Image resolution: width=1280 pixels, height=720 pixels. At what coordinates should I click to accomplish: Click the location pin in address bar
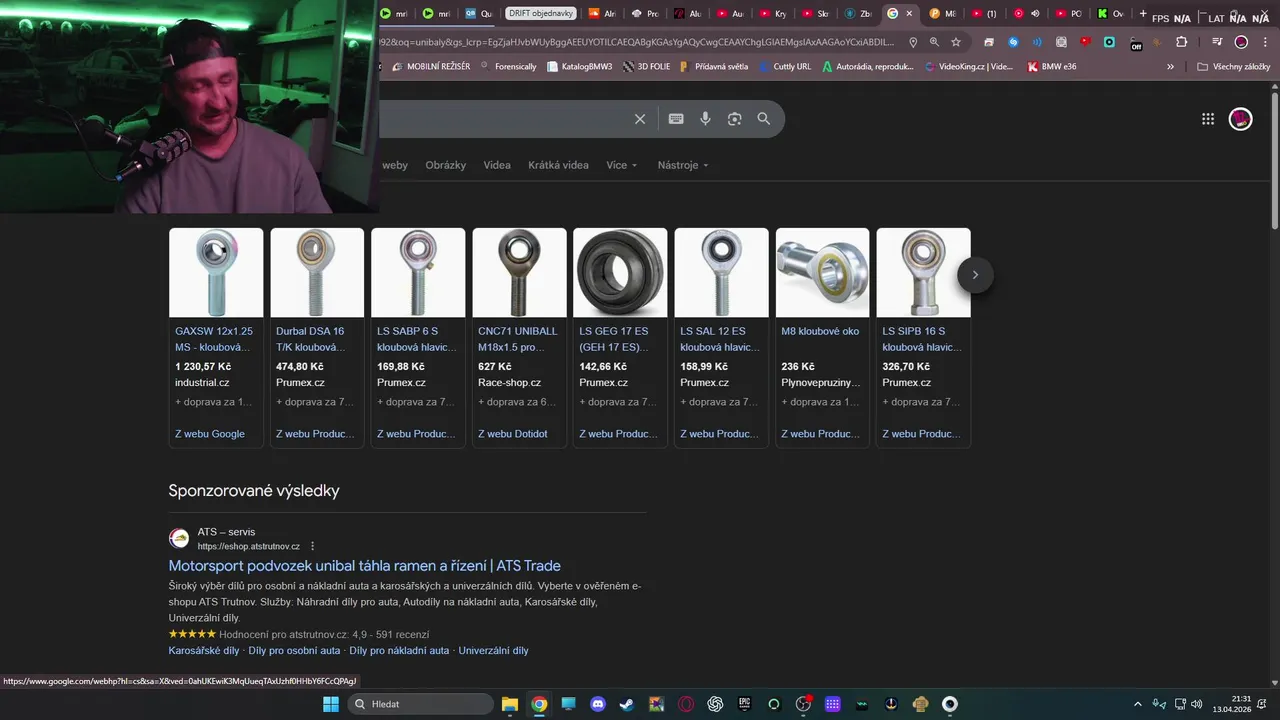click(x=913, y=42)
